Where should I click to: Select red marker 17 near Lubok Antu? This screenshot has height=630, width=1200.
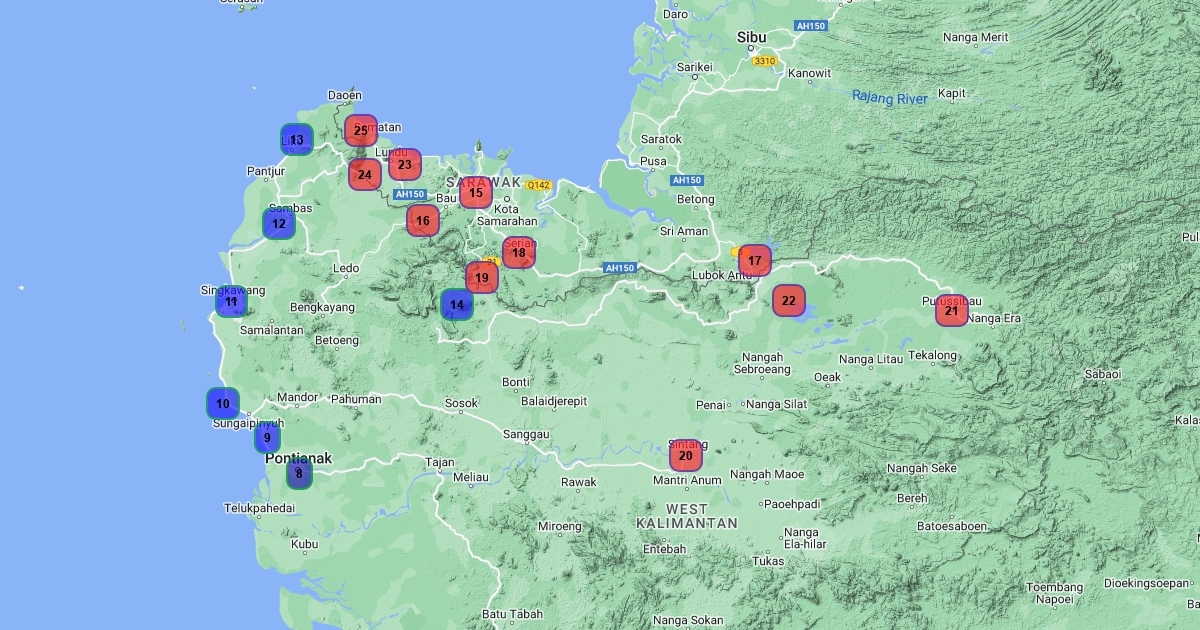click(755, 261)
